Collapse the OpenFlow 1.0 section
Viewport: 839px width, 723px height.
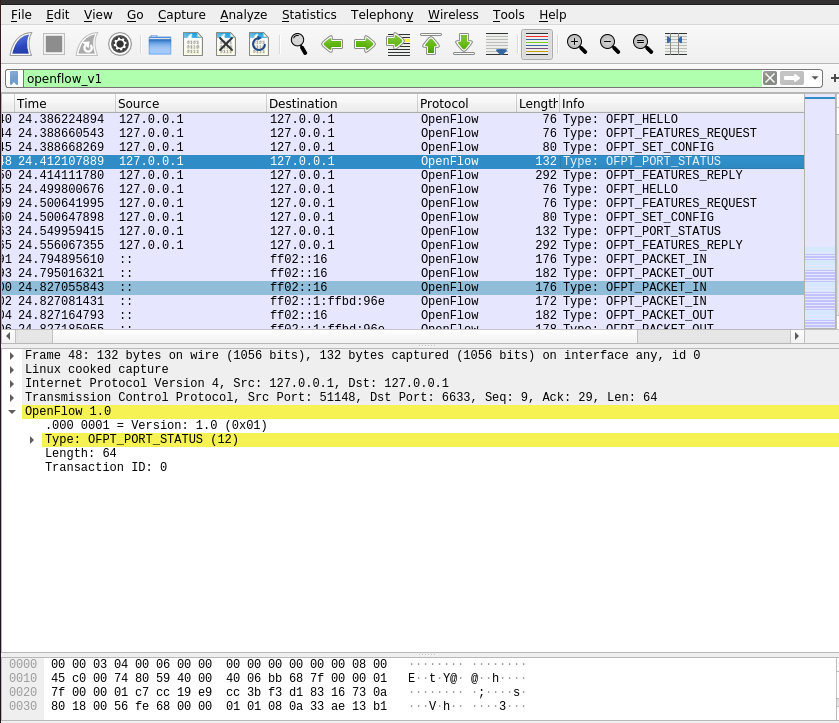coord(11,411)
